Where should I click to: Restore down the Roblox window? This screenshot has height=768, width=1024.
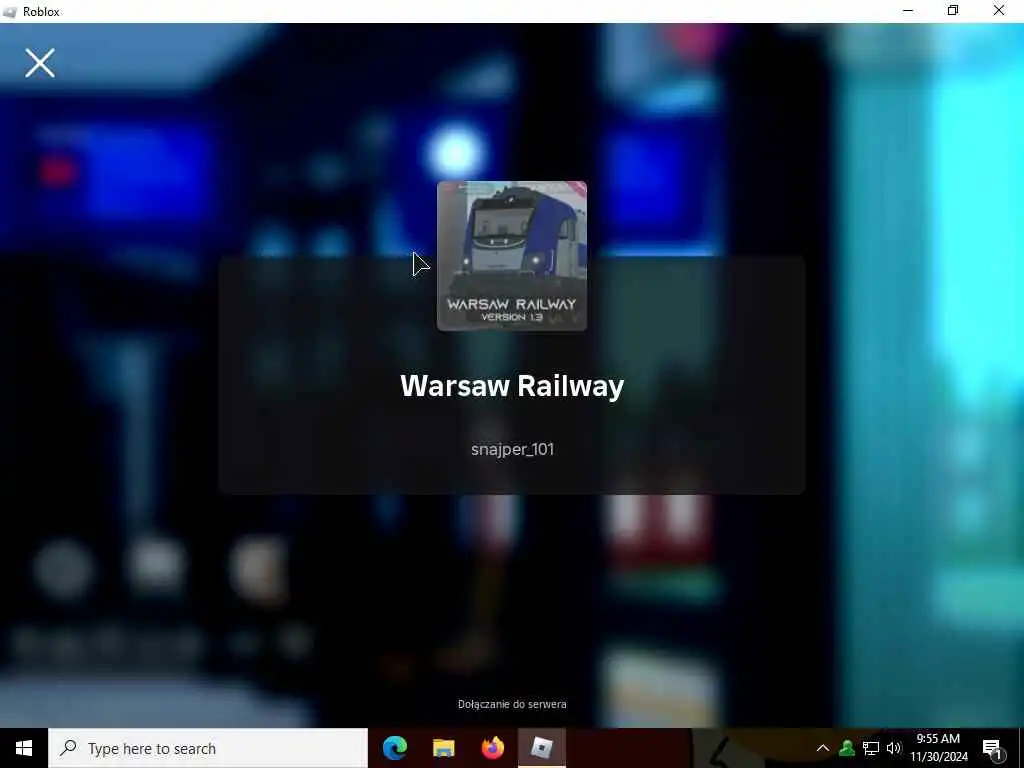953,11
